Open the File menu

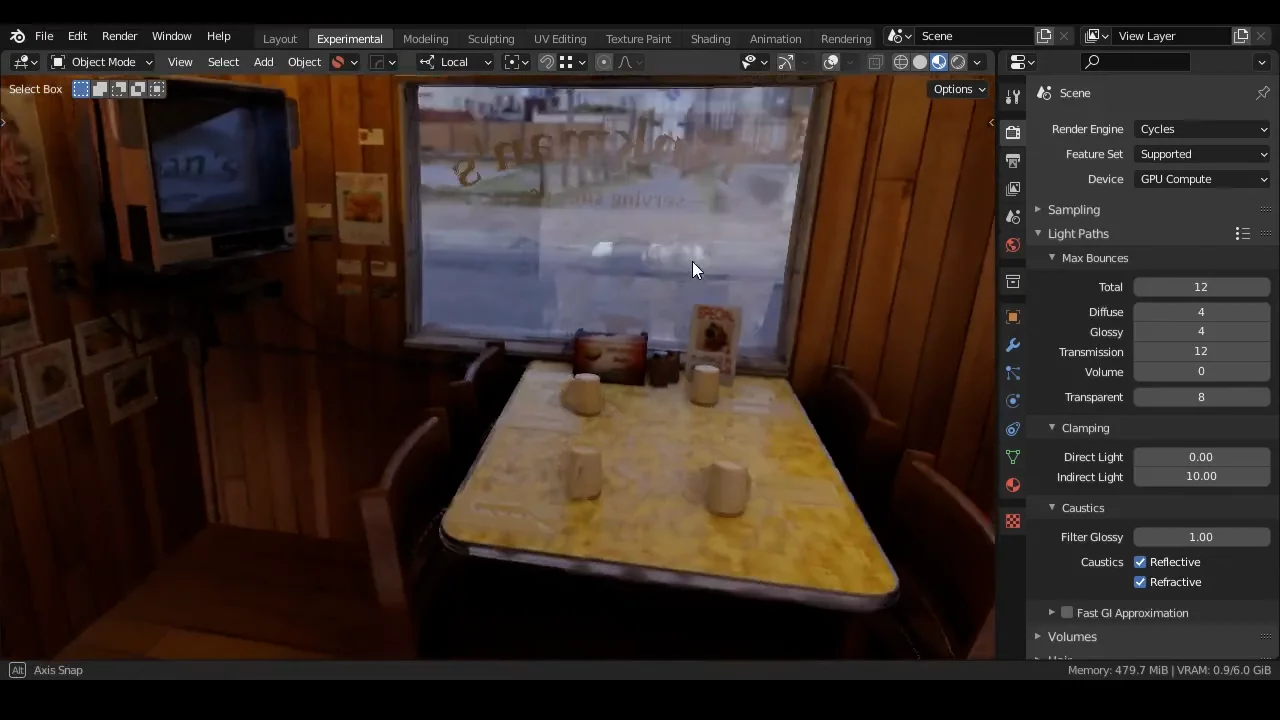[x=44, y=36]
